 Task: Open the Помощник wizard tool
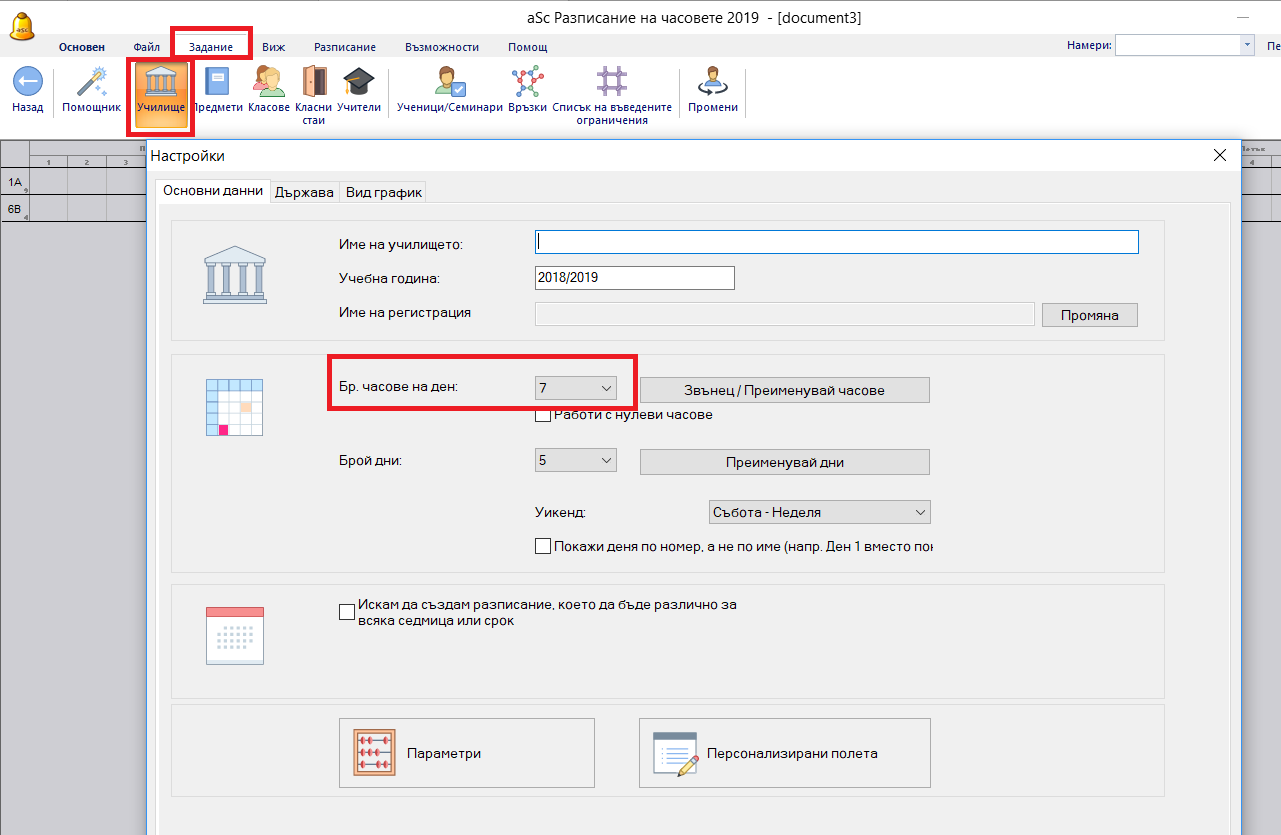pos(91,82)
